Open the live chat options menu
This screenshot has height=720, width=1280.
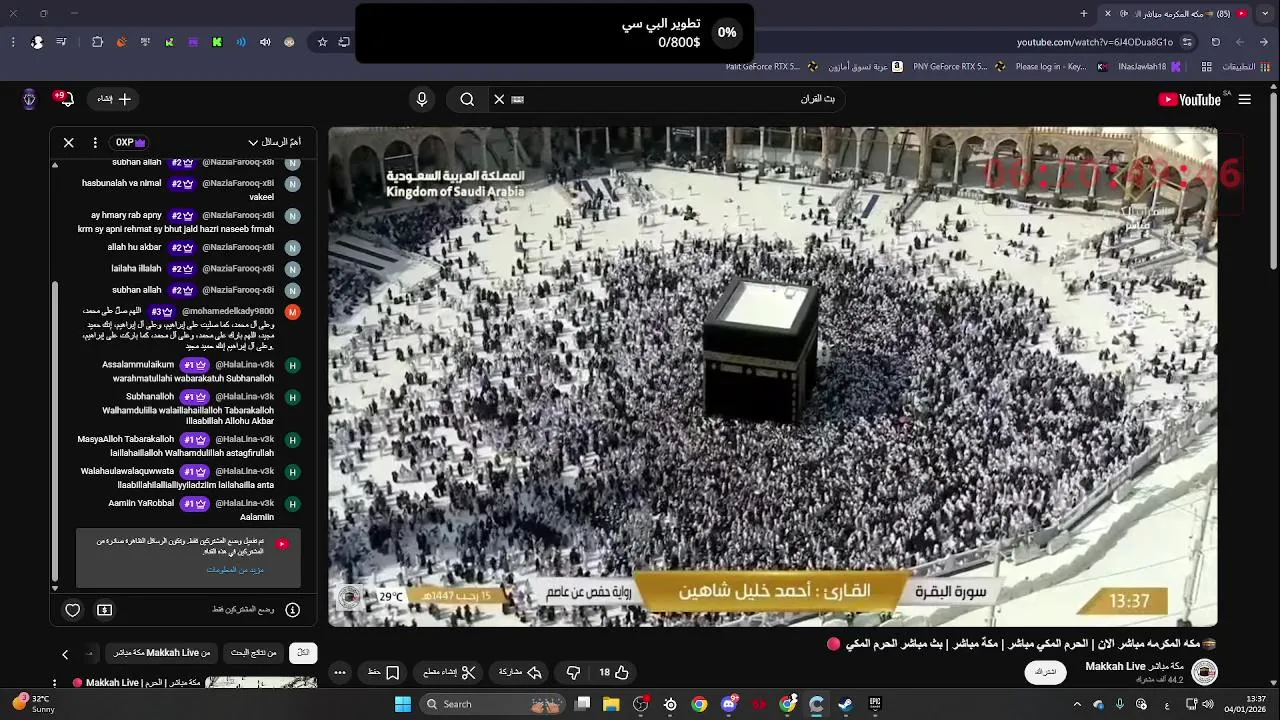[95, 142]
